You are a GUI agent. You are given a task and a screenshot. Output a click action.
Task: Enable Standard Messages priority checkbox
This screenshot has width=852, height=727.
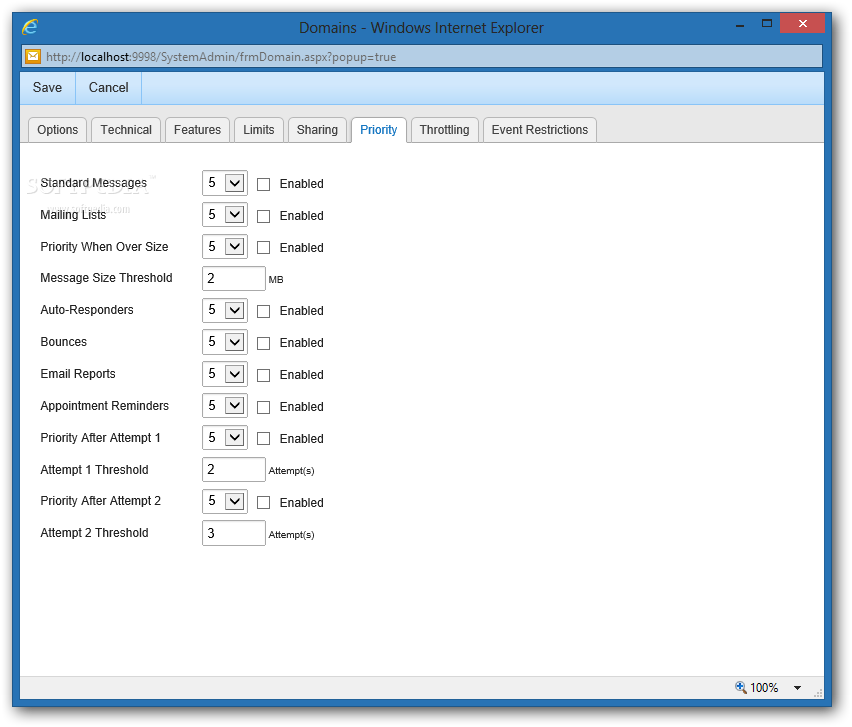point(264,184)
